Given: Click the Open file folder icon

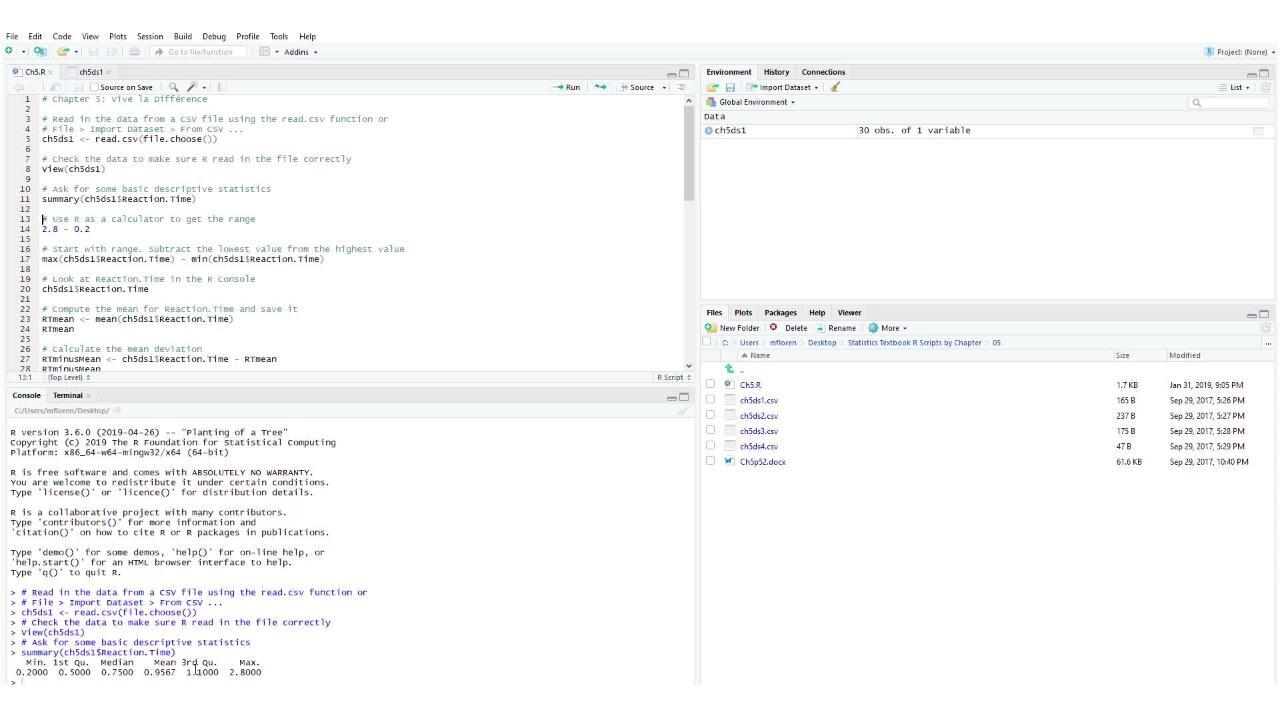Looking at the screenshot, I should (64, 52).
